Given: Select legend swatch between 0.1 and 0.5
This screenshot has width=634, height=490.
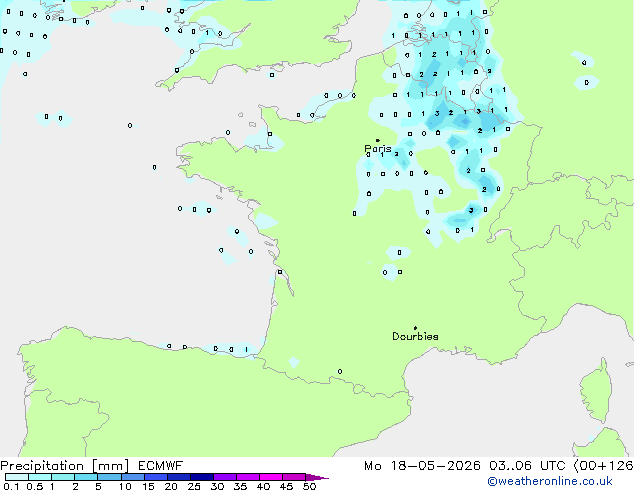Looking at the screenshot, I should coord(17,477).
